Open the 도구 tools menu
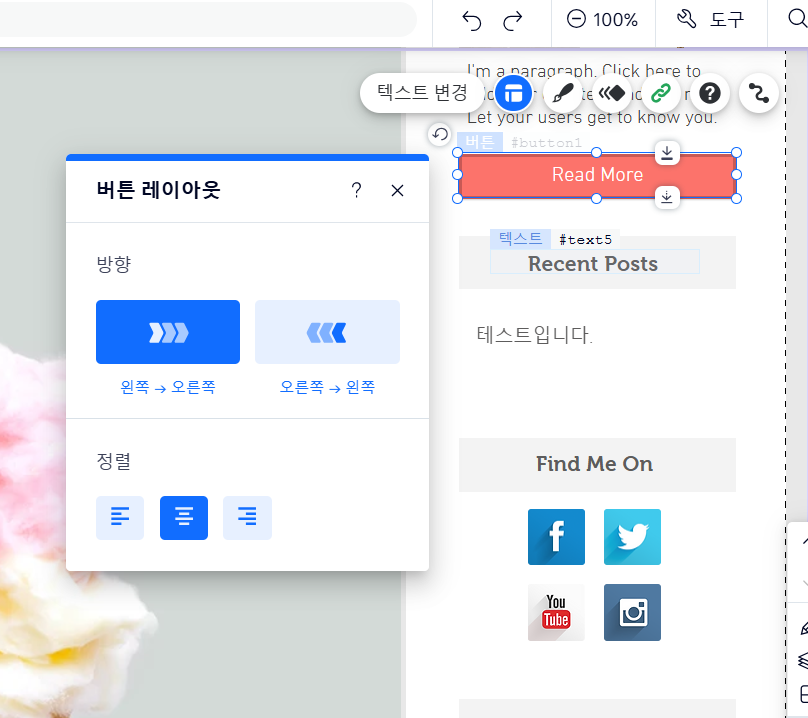Screen dimensions: 808x718 click(710, 20)
